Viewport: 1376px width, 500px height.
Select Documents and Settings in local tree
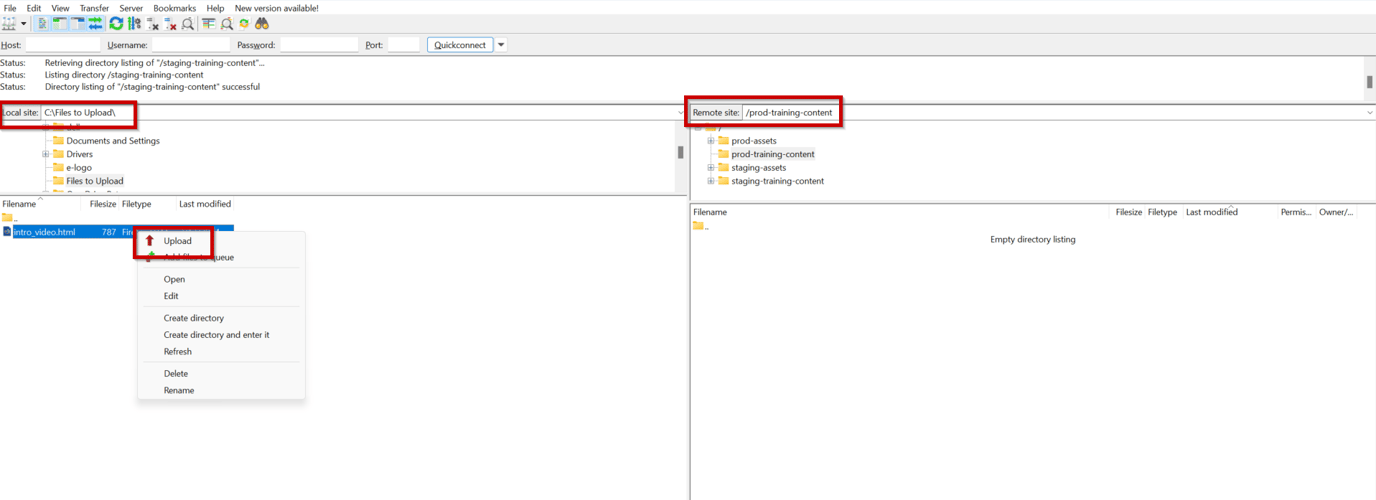(x=113, y=141)
